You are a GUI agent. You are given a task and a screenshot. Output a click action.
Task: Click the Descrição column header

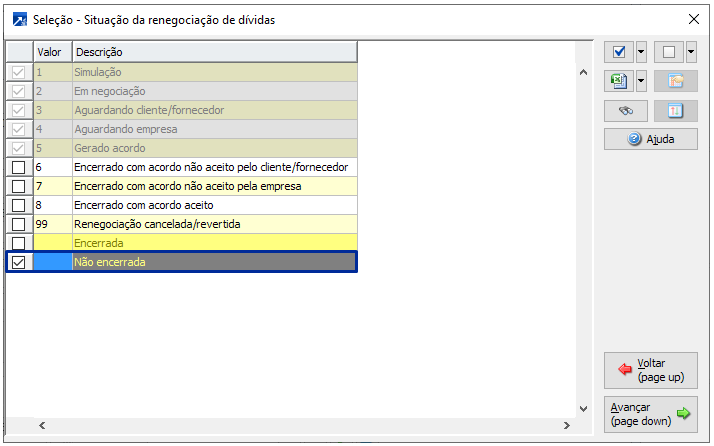(215, 52)
